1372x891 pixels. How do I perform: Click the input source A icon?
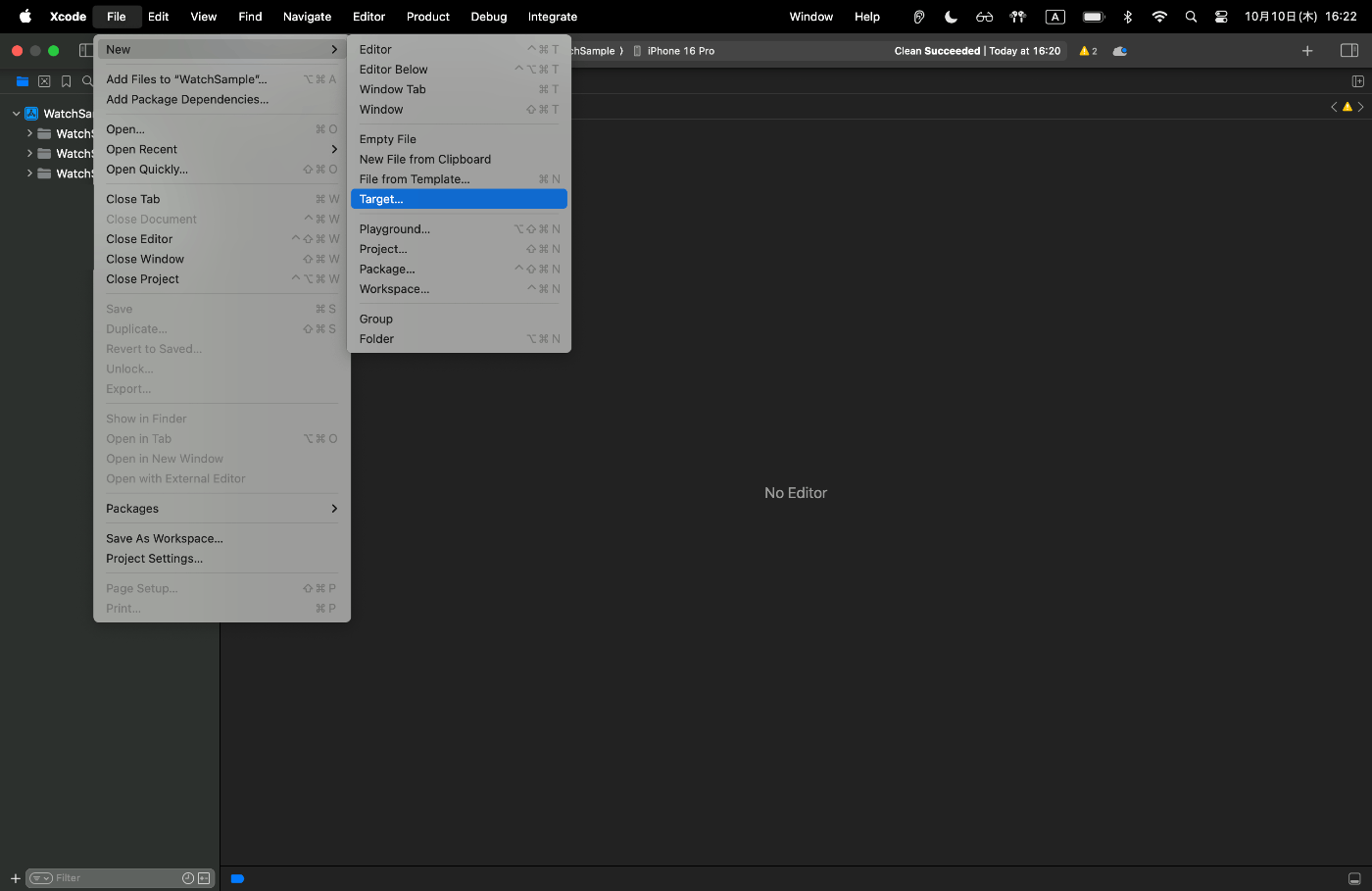(x=1055, y=17)
